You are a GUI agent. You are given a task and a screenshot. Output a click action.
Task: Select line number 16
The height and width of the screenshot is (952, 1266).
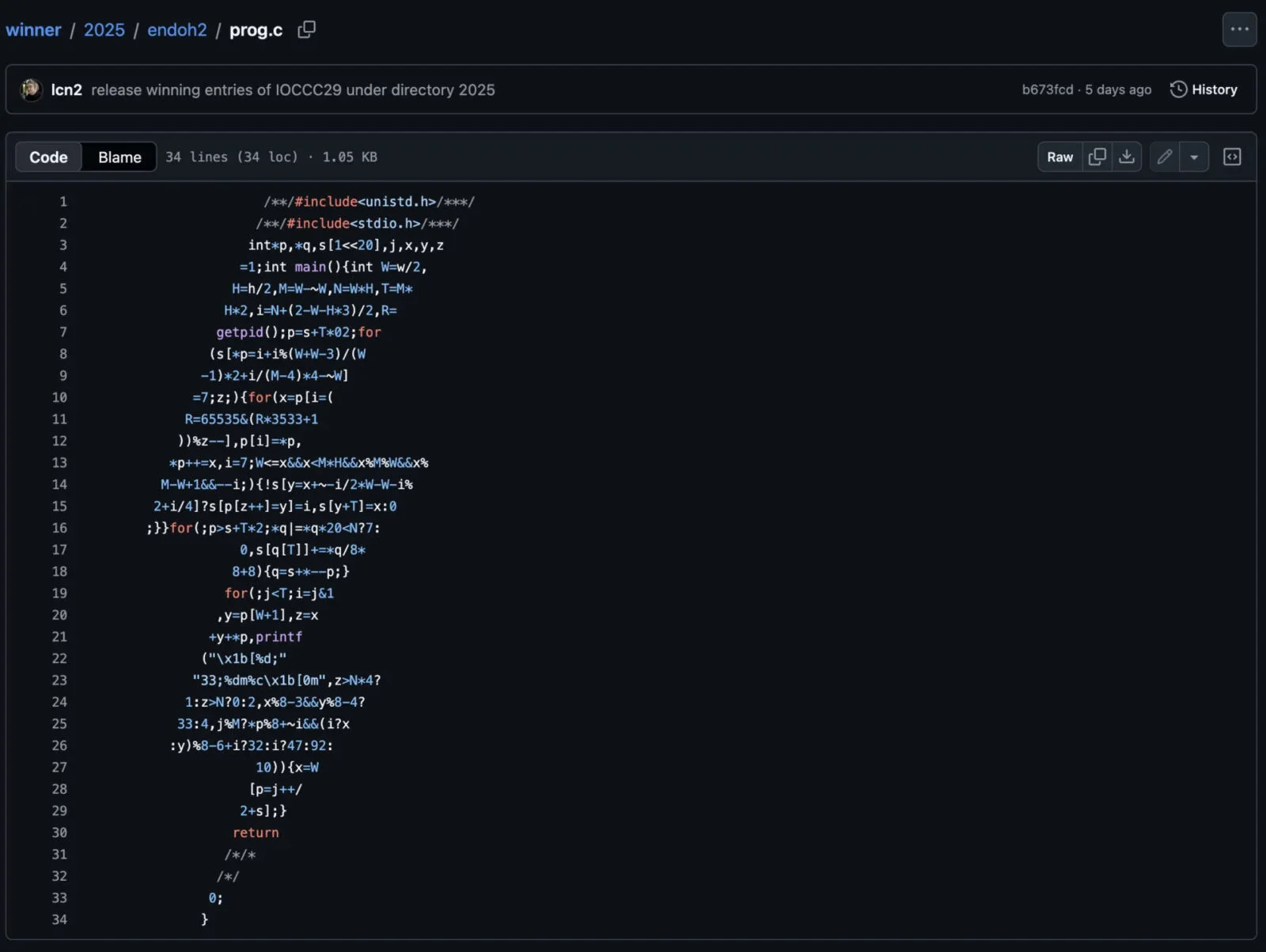pos(59,528)
